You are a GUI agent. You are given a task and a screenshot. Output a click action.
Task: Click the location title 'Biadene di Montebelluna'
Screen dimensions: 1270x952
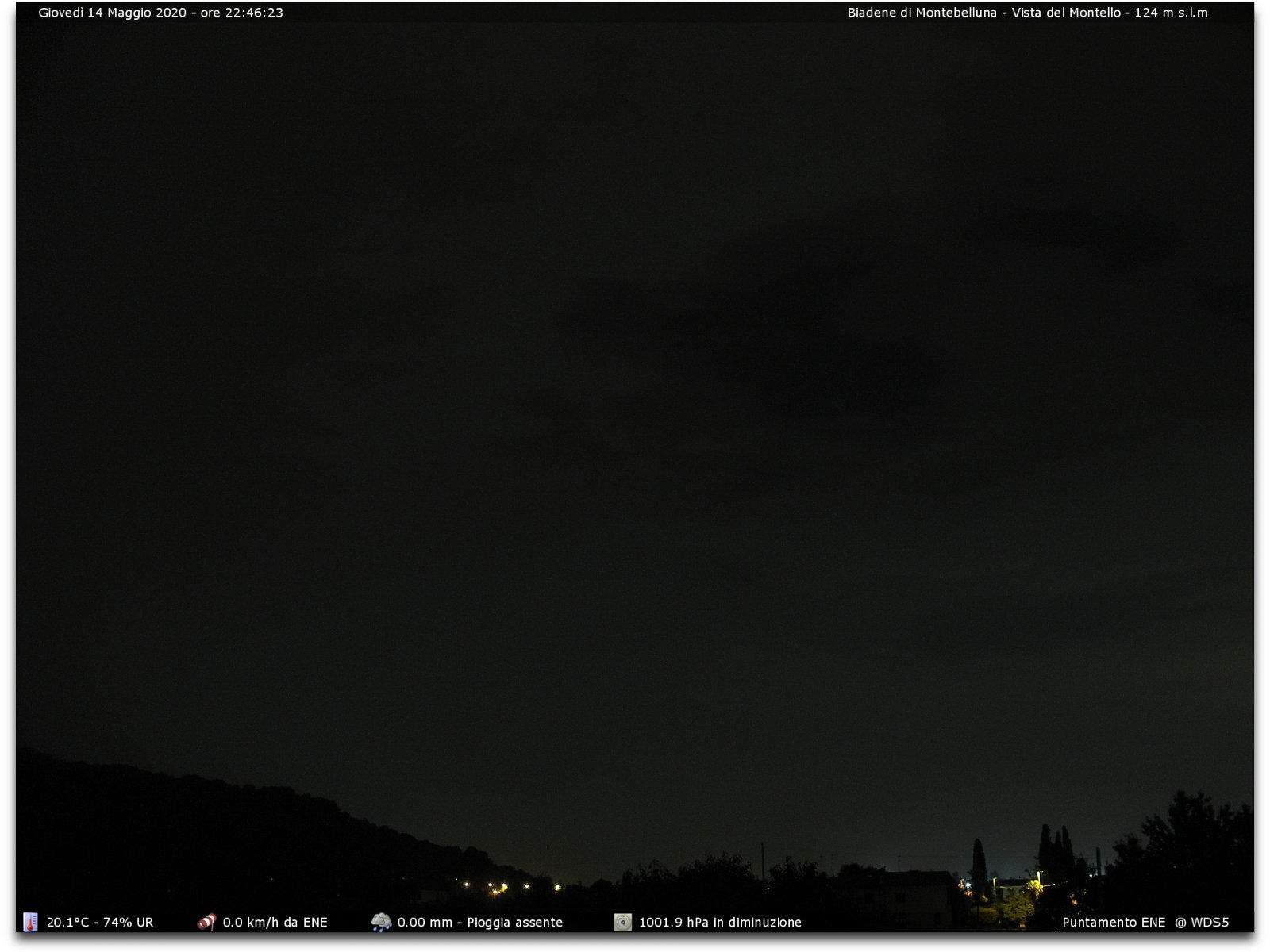tap(922, 13)
